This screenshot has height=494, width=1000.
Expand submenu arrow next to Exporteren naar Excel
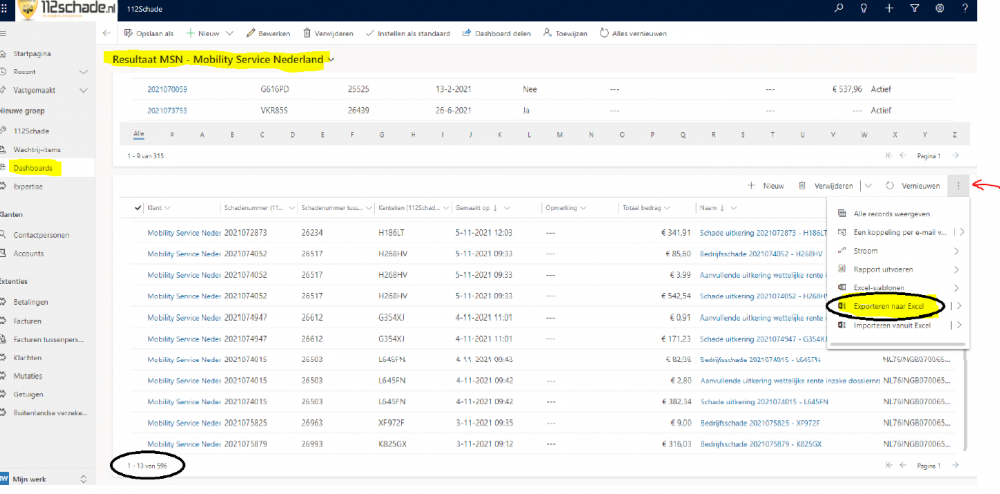click(x=959, y=307)
